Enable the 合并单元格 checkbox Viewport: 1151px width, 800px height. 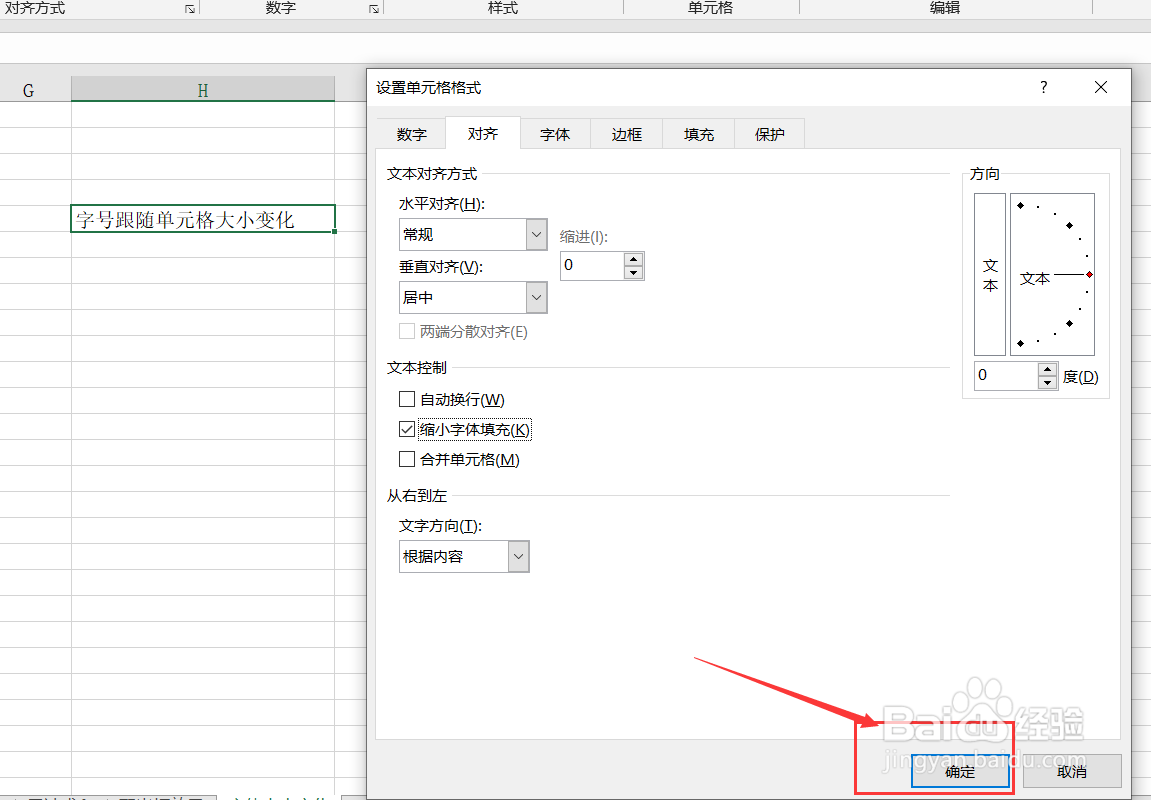(407, 459)
